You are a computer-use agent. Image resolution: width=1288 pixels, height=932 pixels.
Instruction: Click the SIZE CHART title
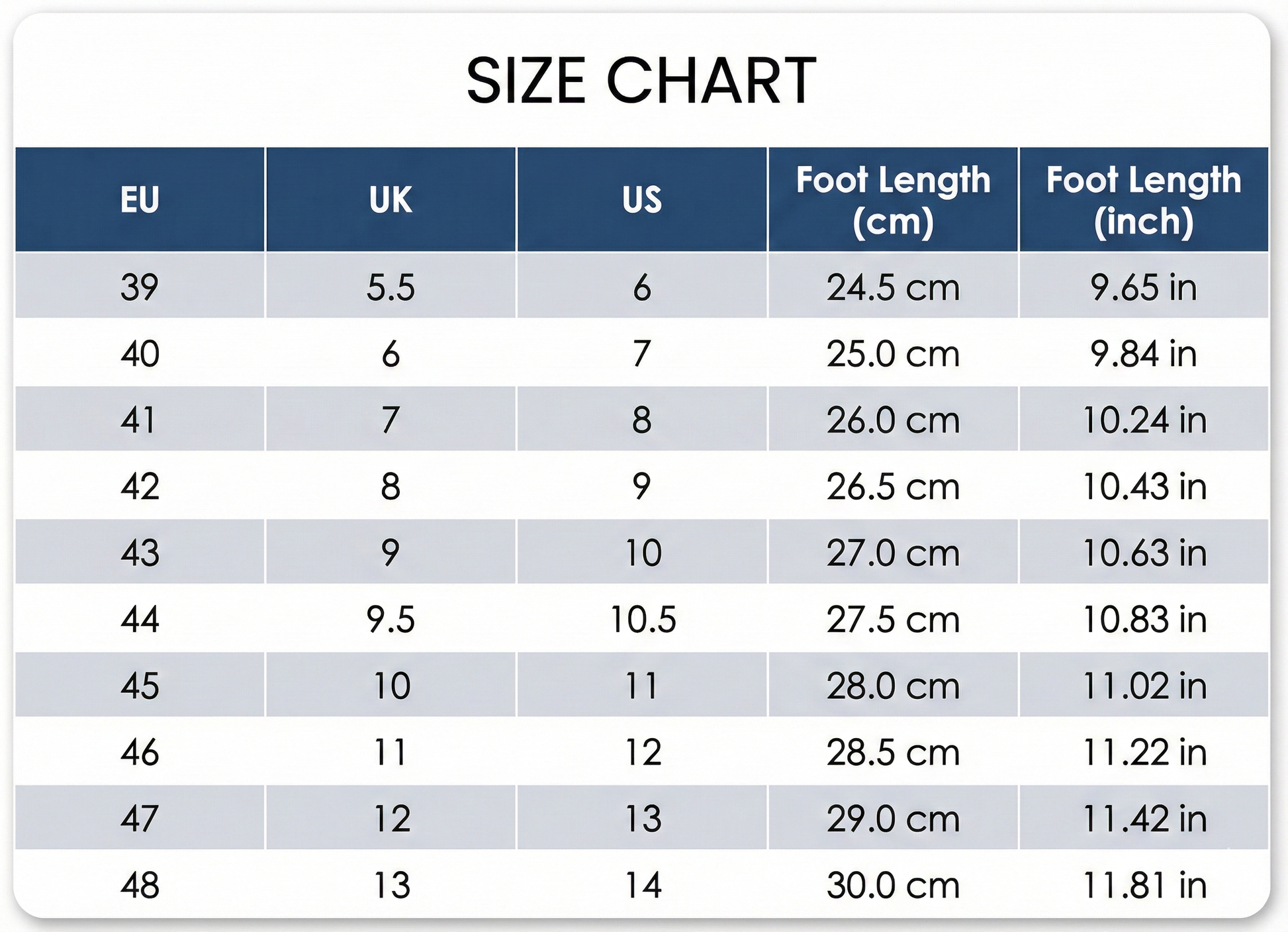641,81
